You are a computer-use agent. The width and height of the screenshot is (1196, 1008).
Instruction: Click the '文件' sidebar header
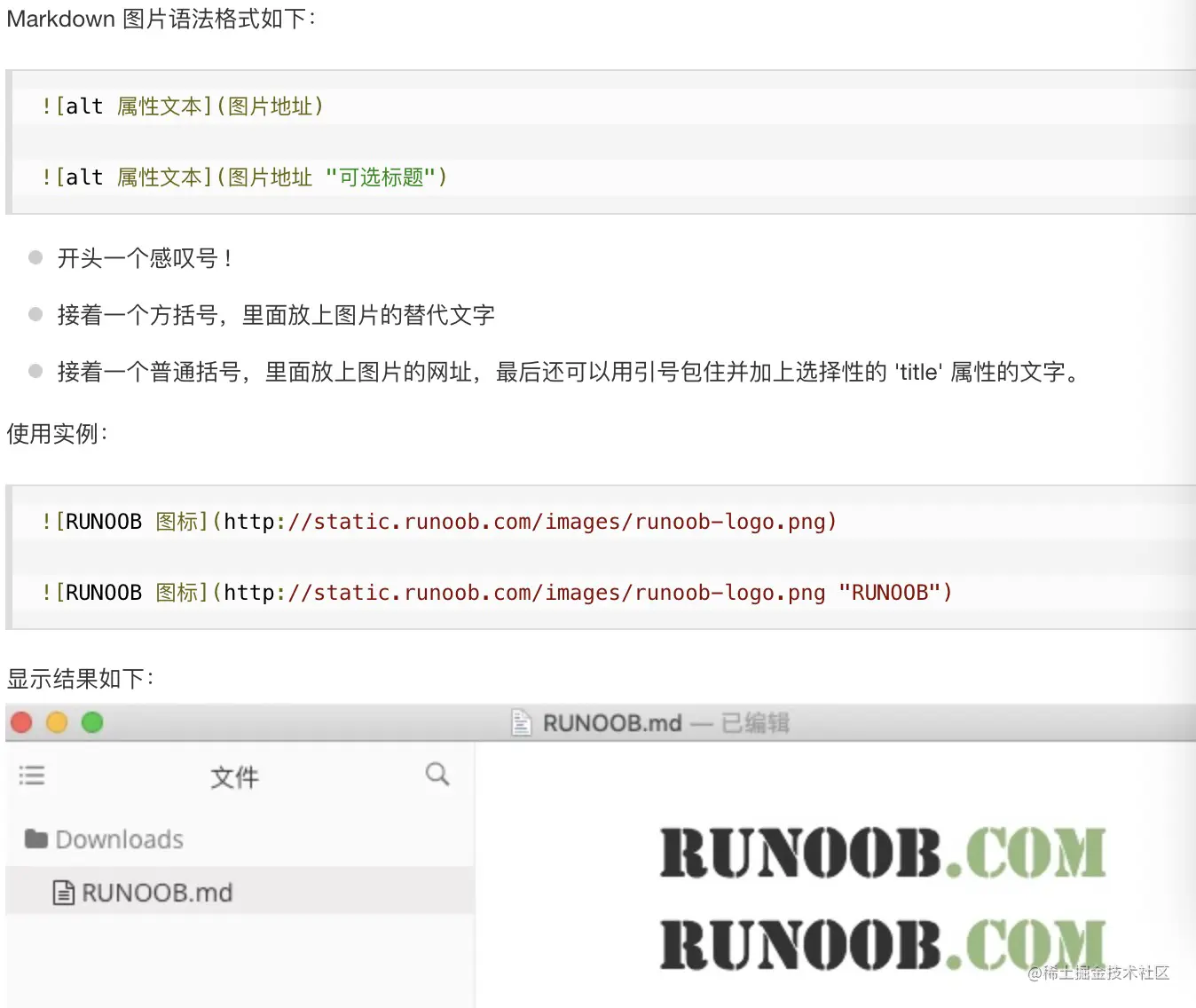click(x=234, y=777)
